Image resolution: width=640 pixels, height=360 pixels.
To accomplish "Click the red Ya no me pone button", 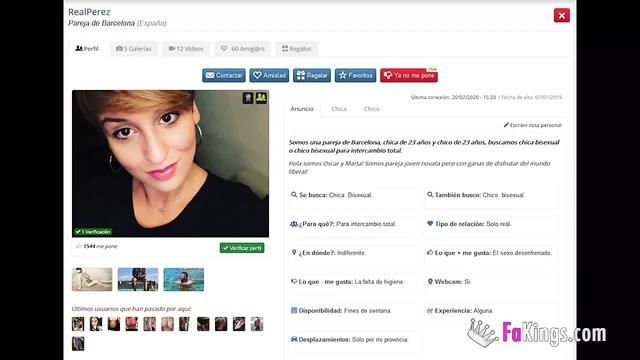I will point(409,76).
